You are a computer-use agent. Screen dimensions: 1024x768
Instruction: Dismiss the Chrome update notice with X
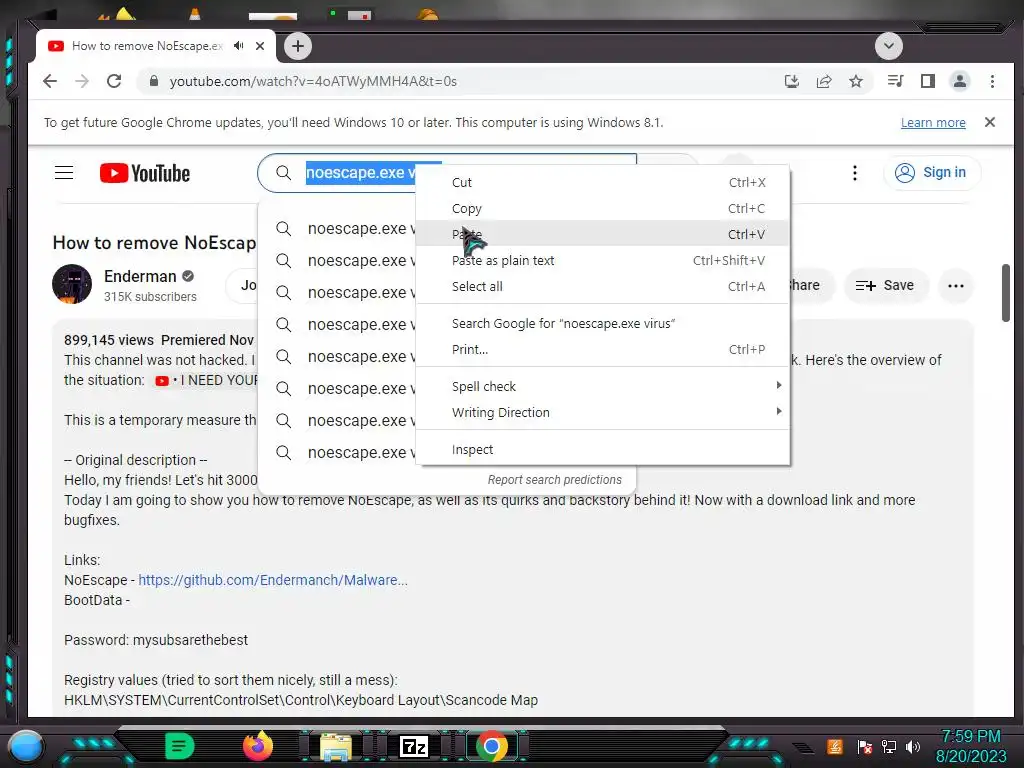(989, 122)
